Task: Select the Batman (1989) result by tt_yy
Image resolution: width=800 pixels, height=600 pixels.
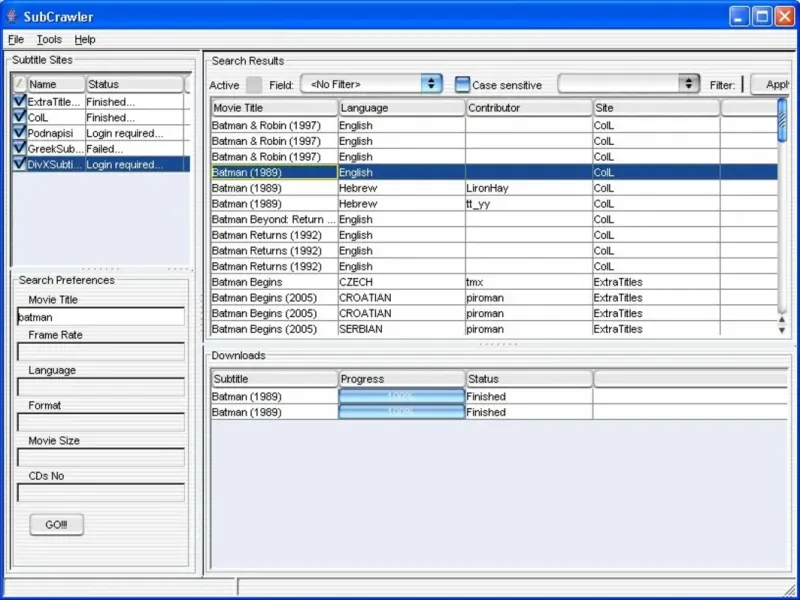Action: click(x=494, y=204)
